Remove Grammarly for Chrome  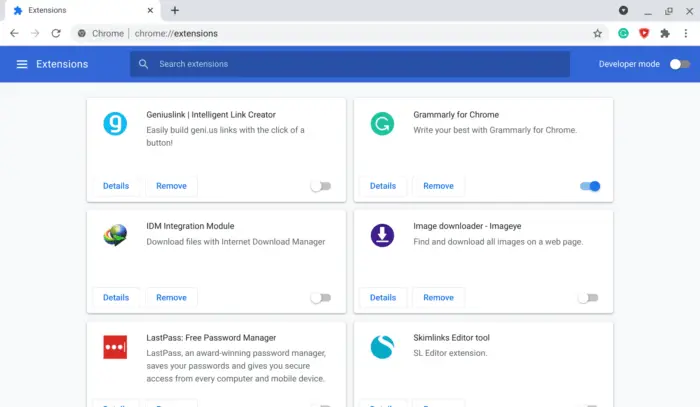pyautogui.click(x=438, y=186)
